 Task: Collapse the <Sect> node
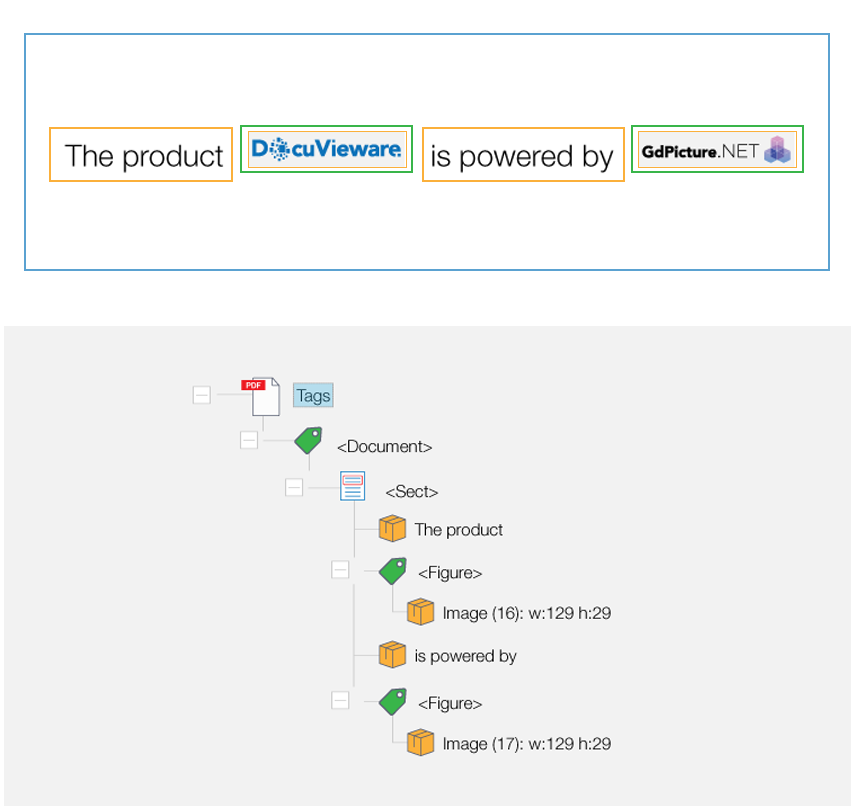(294, 487)
